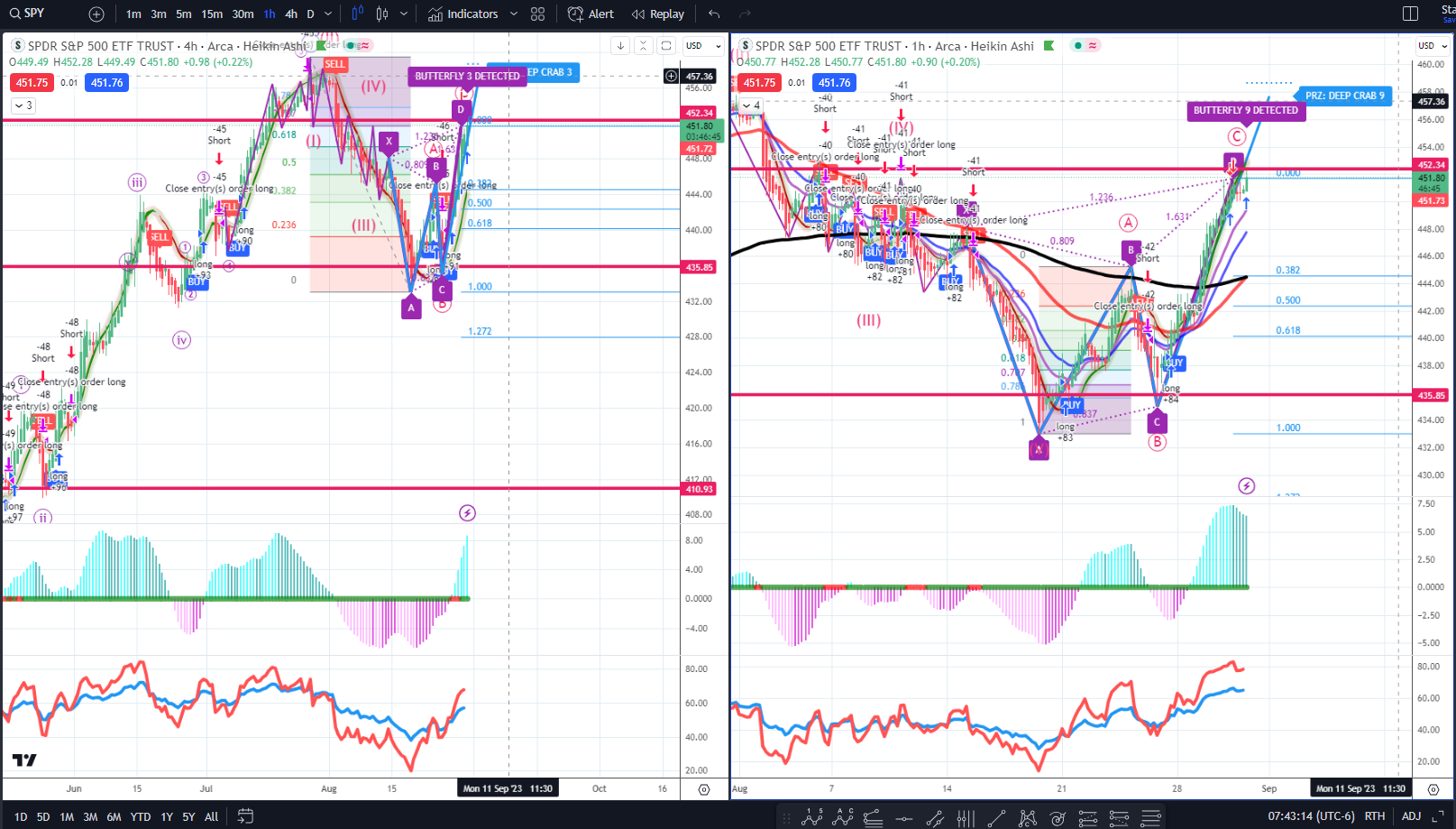Open right chart time axis settings gear
The width and height of the screenshot is (1456, 829).
(1433, 789)
